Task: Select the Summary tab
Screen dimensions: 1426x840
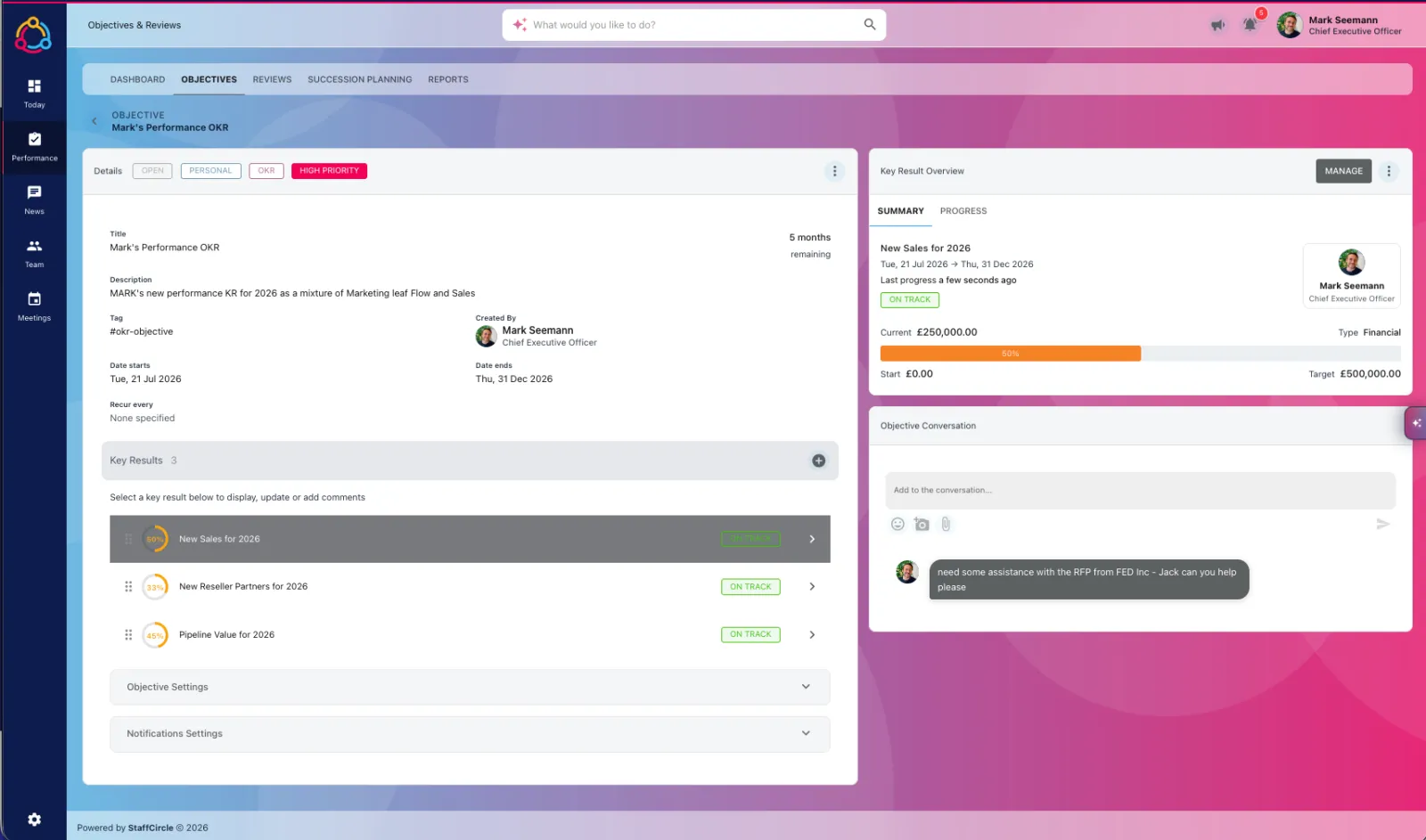Action: (x=900, y=211)
